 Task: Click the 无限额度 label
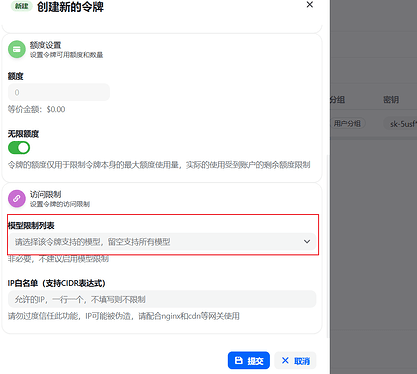pos(23,134)
